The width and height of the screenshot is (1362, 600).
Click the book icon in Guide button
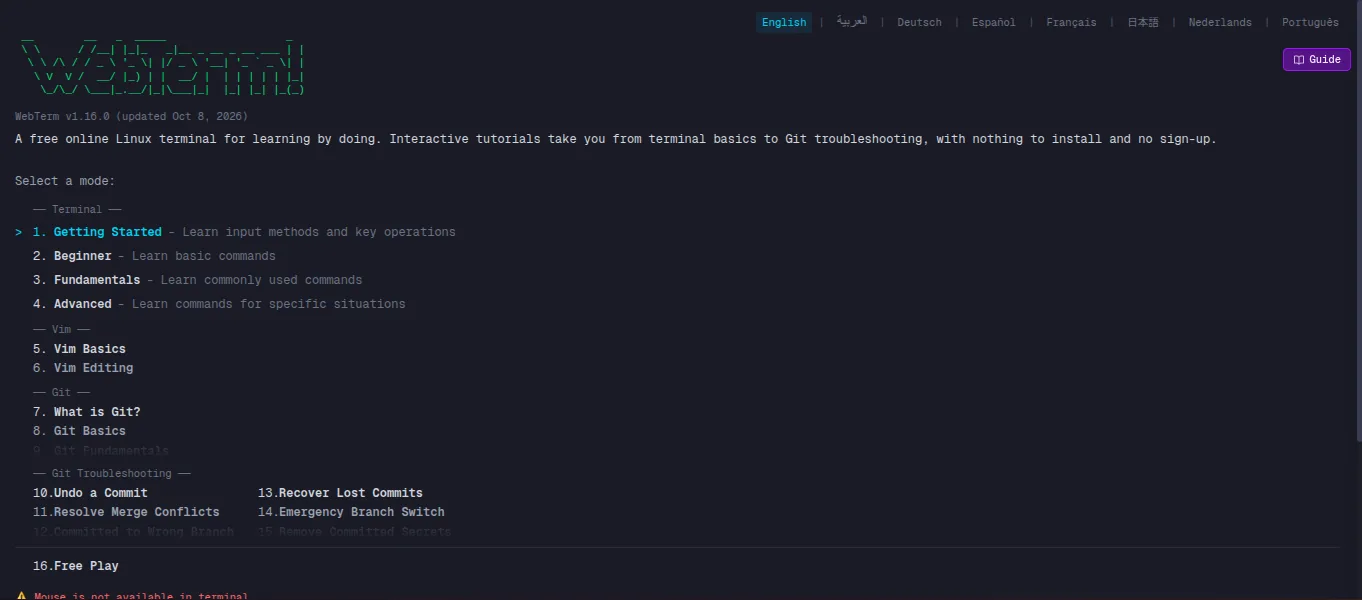(x=1298, y=60)
